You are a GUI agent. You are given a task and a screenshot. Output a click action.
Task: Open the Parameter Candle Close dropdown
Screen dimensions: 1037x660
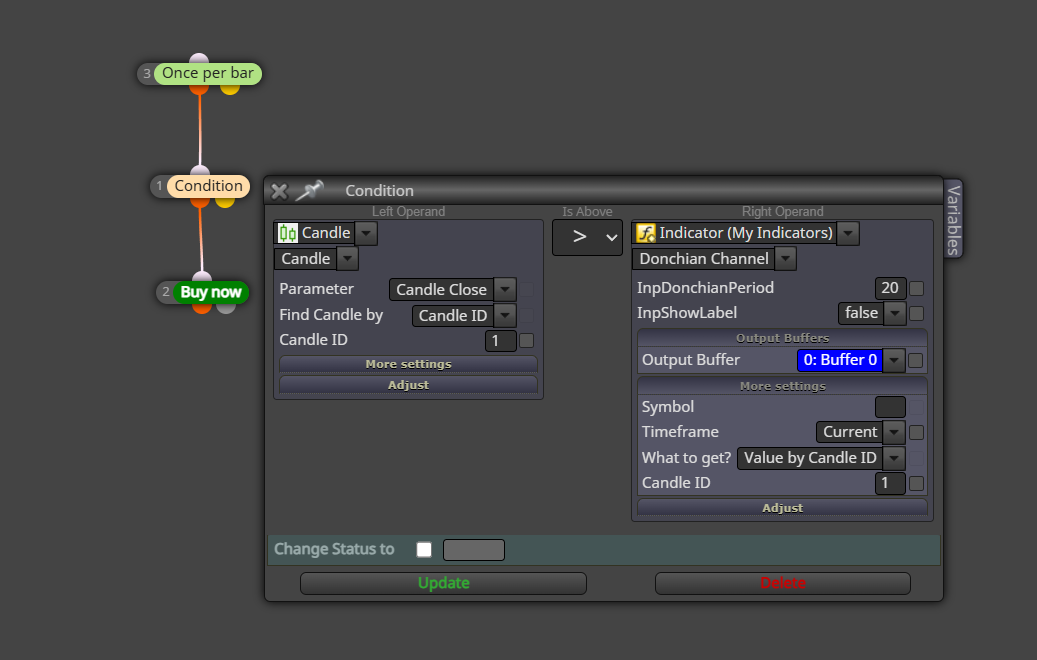(505, 290)
